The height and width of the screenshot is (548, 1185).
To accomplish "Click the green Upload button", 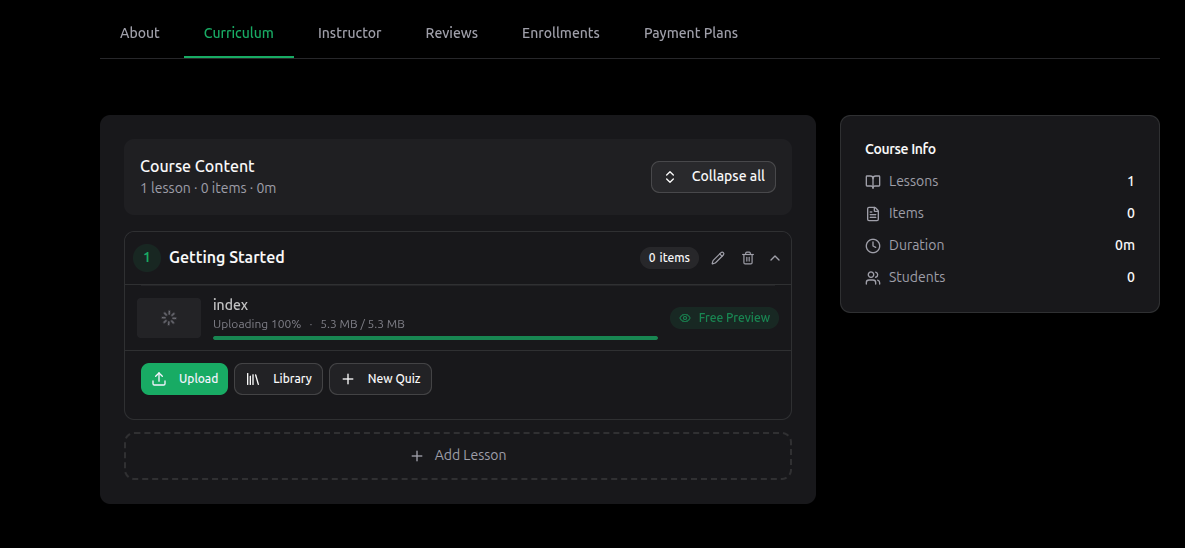I will (184, 379).
